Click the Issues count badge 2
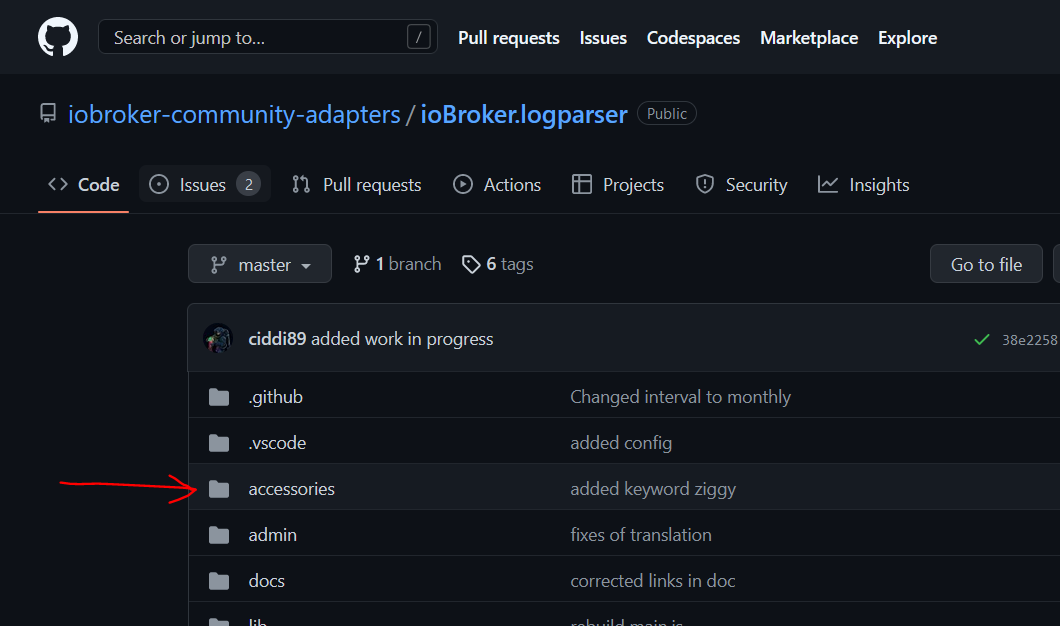Image resolution: width=1060 pixels, height=626 pixels. point(248,185)
